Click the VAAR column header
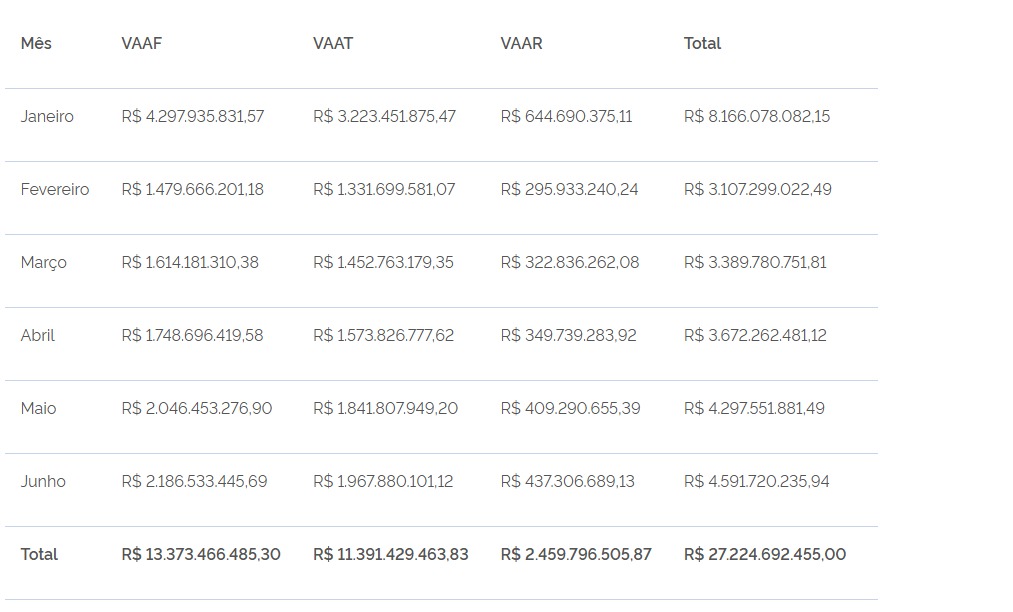 tap(522, 43)
